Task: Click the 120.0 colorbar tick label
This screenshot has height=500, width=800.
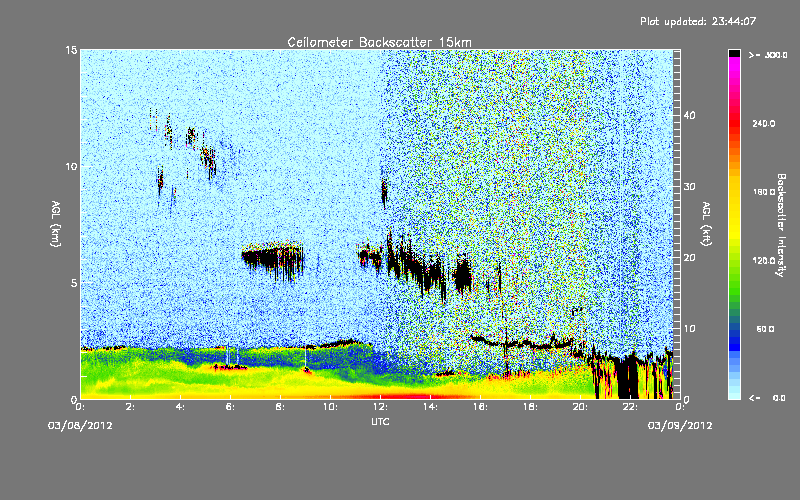Action: (x=764, y=260)
